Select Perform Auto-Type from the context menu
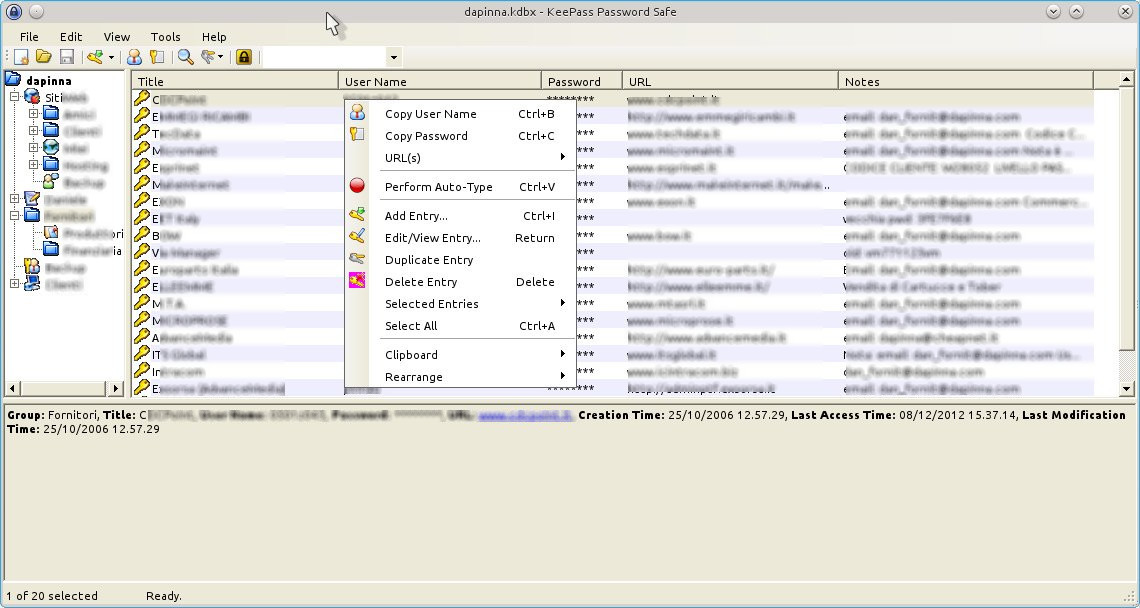This screenshot has height=608, width=1140. [437, 186]
